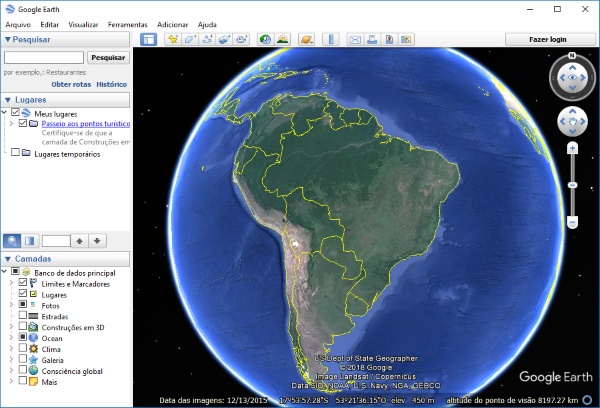Screen dimensions: 600x408
Task: Check the Lugares temporários checkbox
Action: pos(15,152)
